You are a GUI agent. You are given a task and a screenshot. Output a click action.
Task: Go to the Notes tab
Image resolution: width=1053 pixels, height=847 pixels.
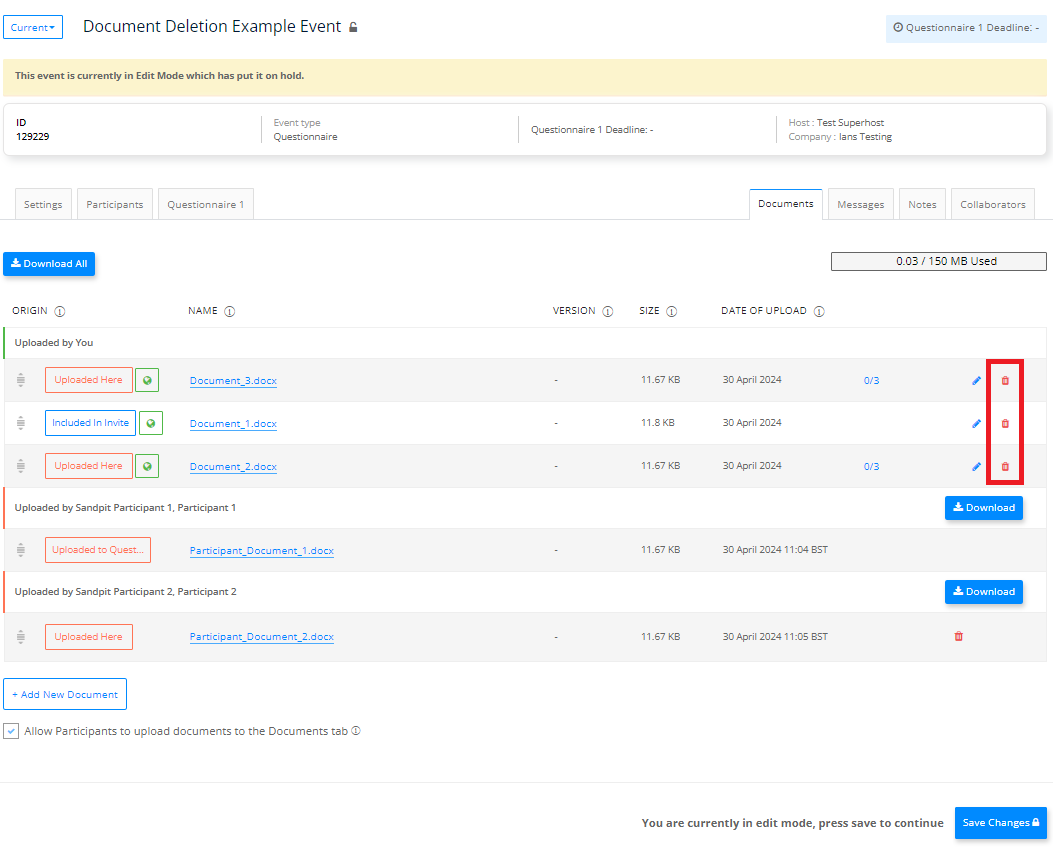[x=922, y=204]
